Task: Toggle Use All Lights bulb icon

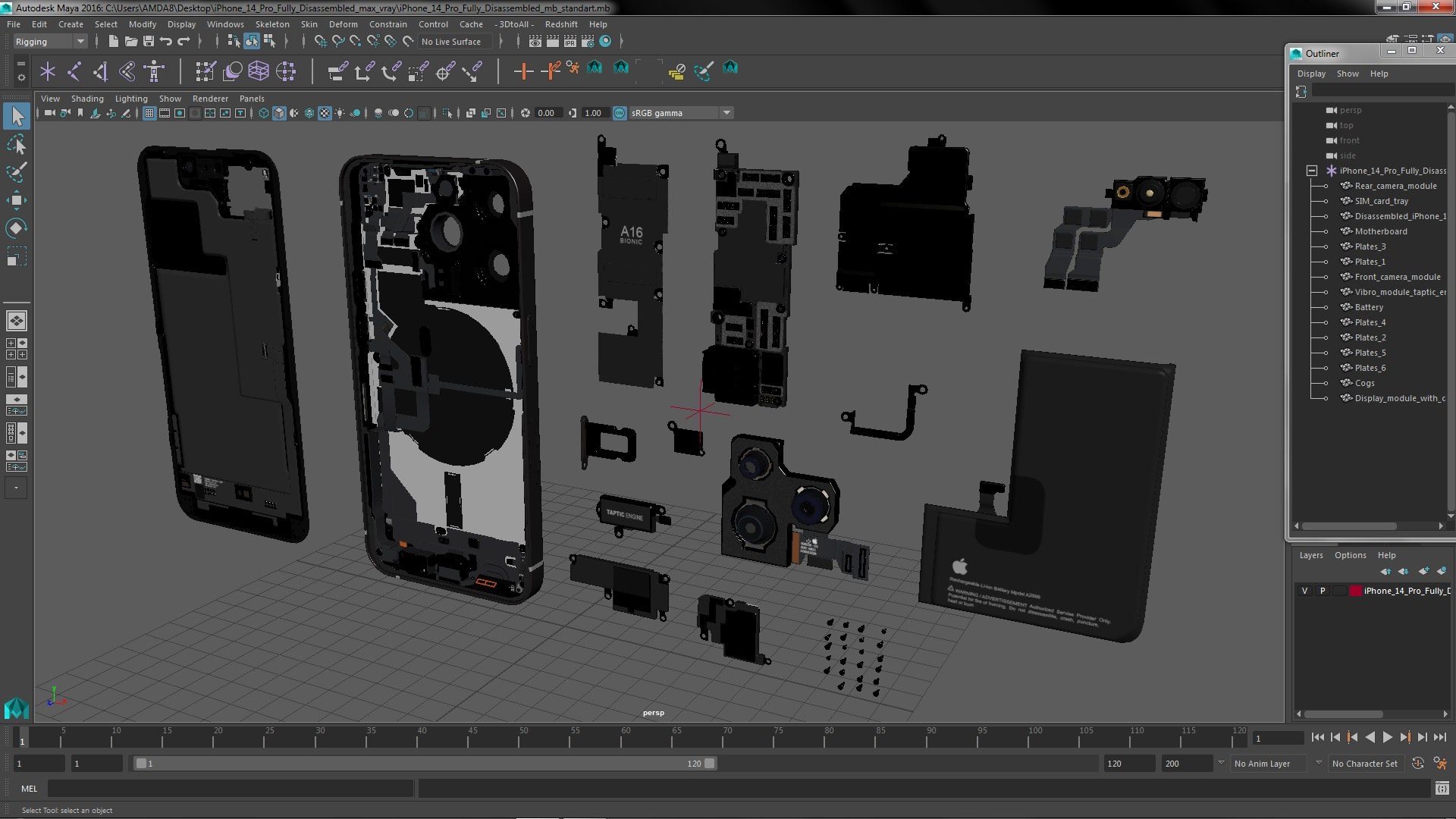Action: [x=340, y=114]
